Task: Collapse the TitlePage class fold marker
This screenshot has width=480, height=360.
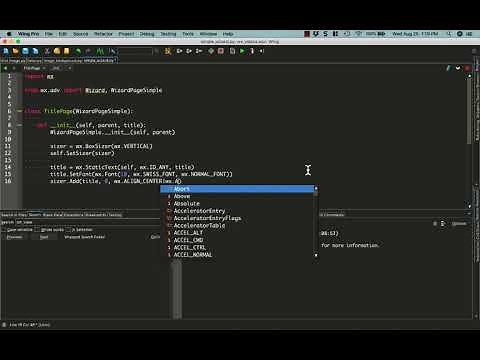Action: tap(19, 111)
